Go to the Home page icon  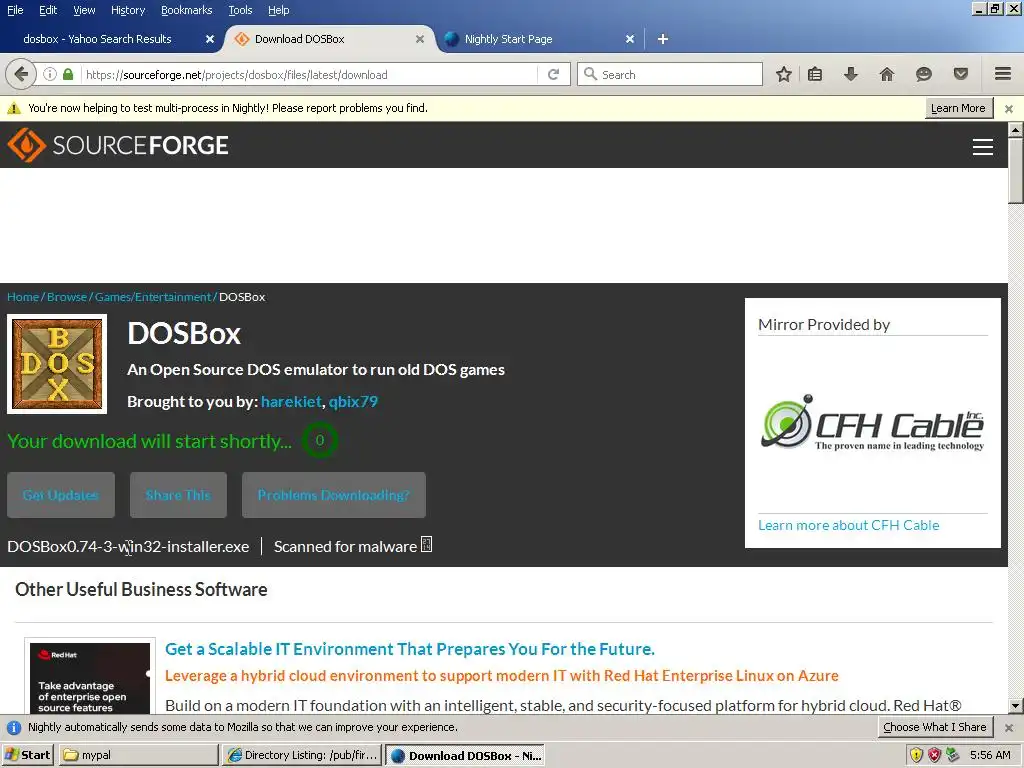point(886,74)
